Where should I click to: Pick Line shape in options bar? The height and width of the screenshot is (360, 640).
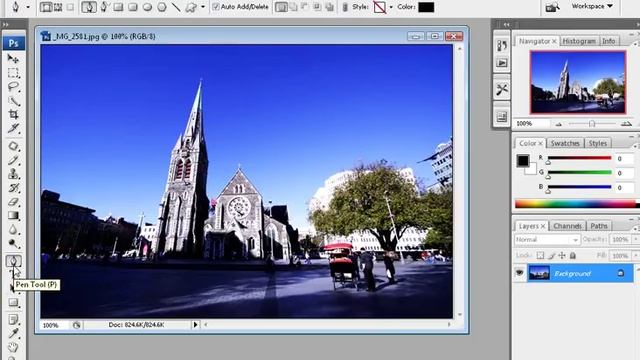point(176,7)
